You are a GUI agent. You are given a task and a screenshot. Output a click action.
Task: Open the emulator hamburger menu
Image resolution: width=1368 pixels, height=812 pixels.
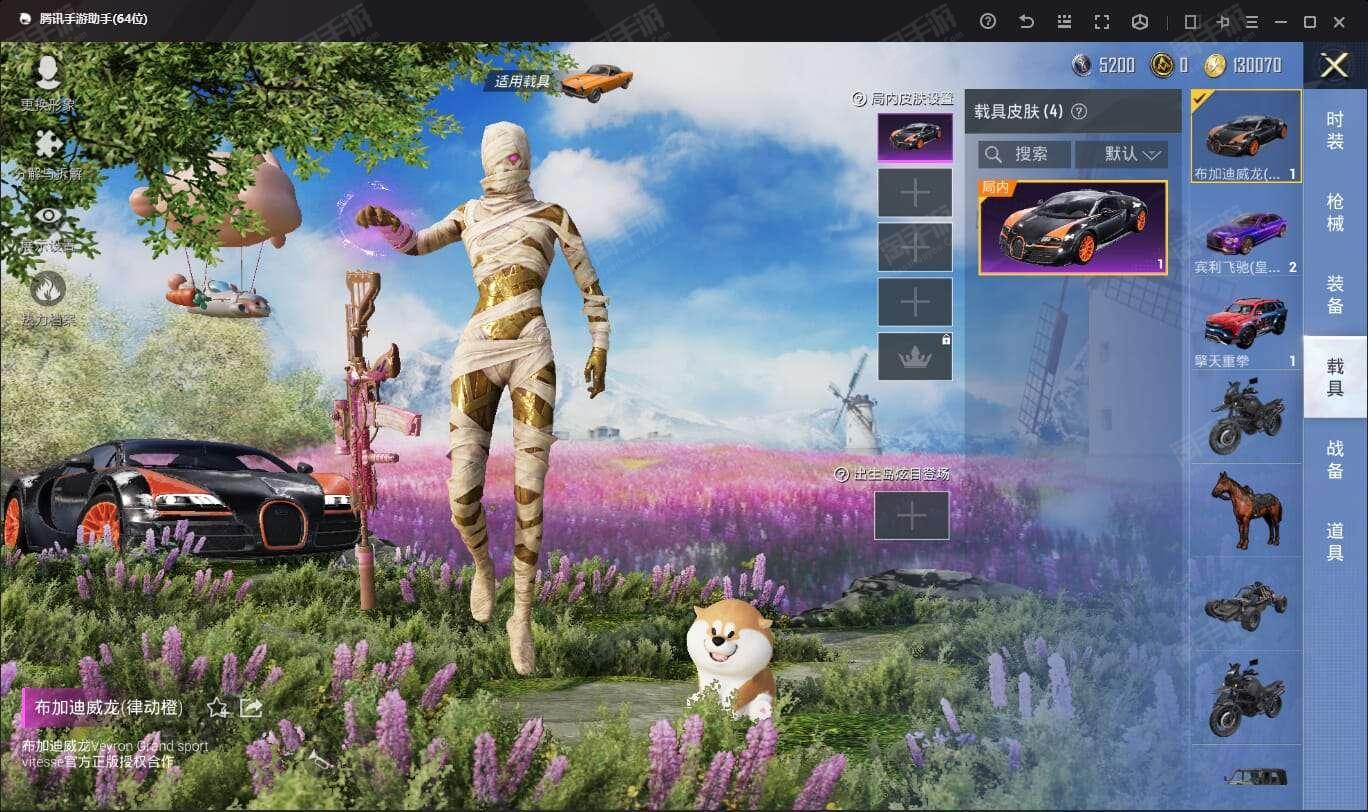[1251, 21]
